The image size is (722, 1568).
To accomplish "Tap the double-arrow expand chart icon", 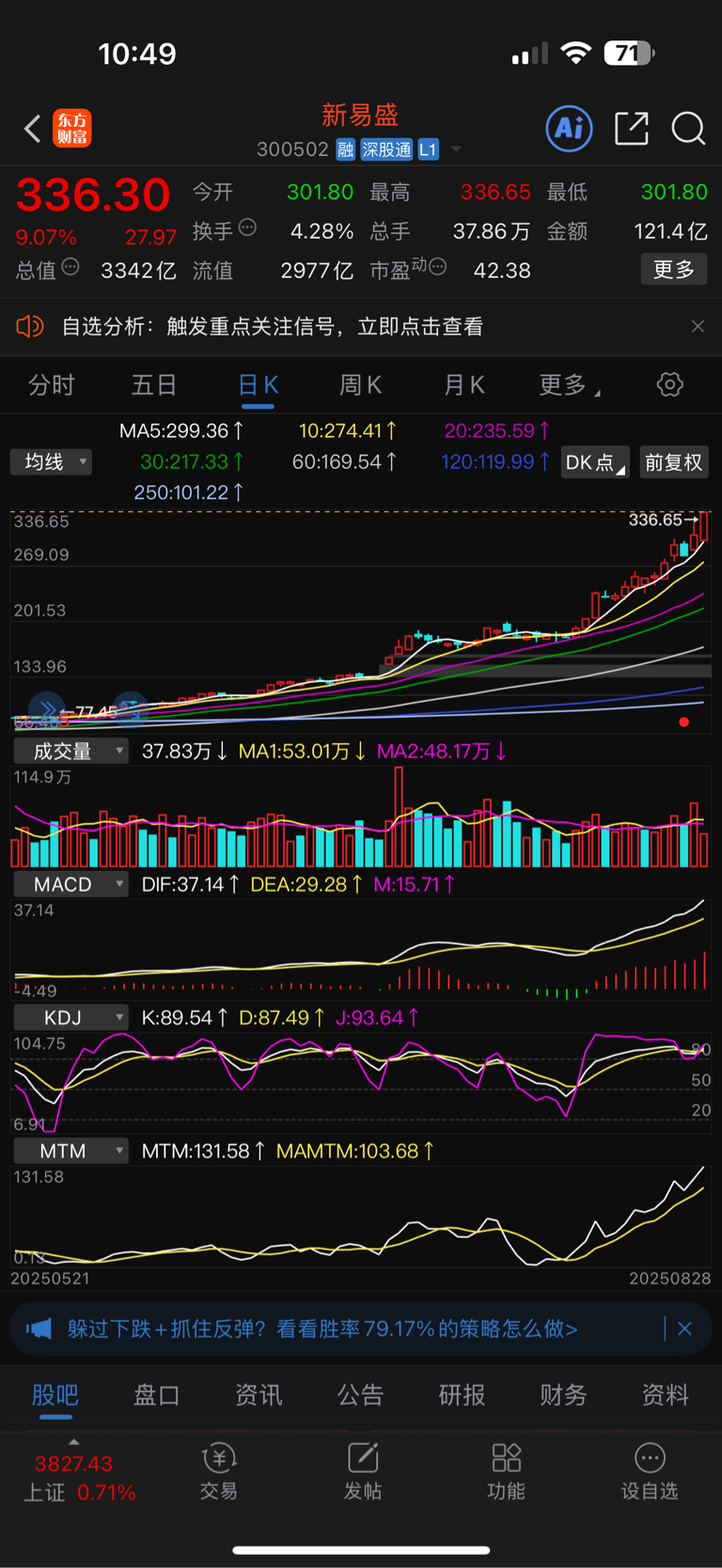I will tap(47, 707).
